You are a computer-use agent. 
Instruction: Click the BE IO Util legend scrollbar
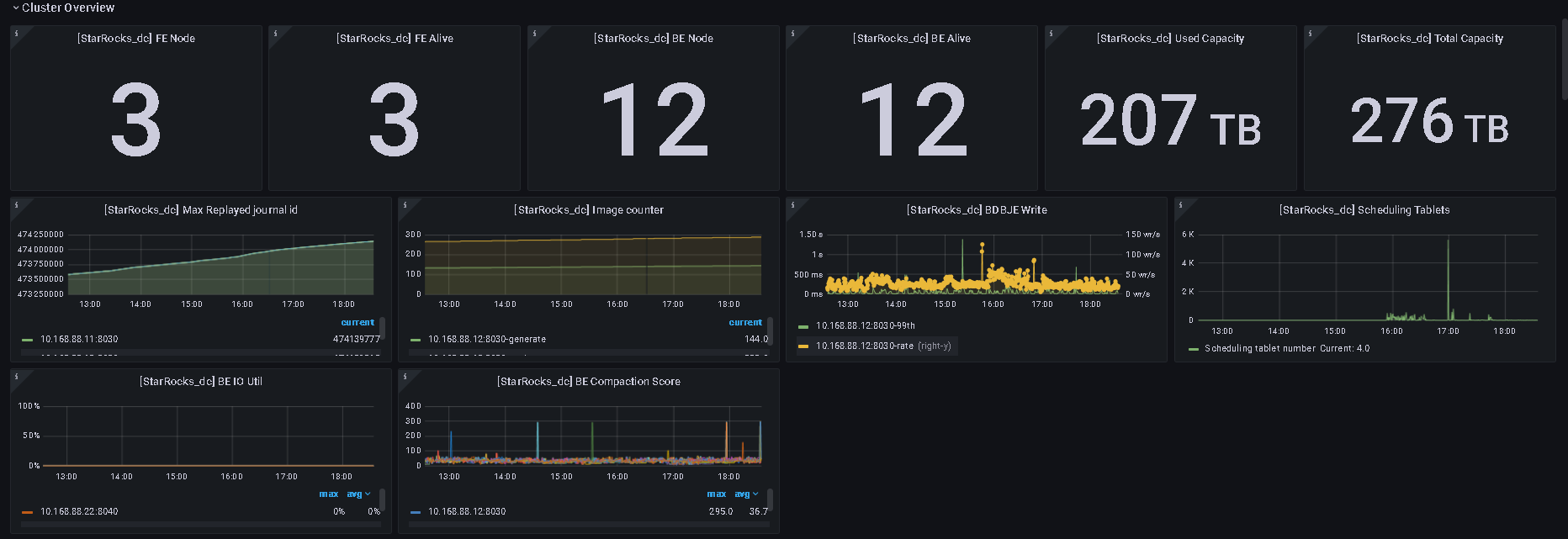(382, 500)
